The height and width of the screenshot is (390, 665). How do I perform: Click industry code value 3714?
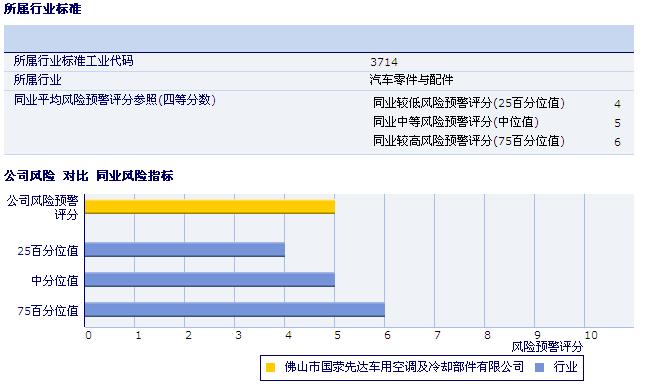pos(384,62)
